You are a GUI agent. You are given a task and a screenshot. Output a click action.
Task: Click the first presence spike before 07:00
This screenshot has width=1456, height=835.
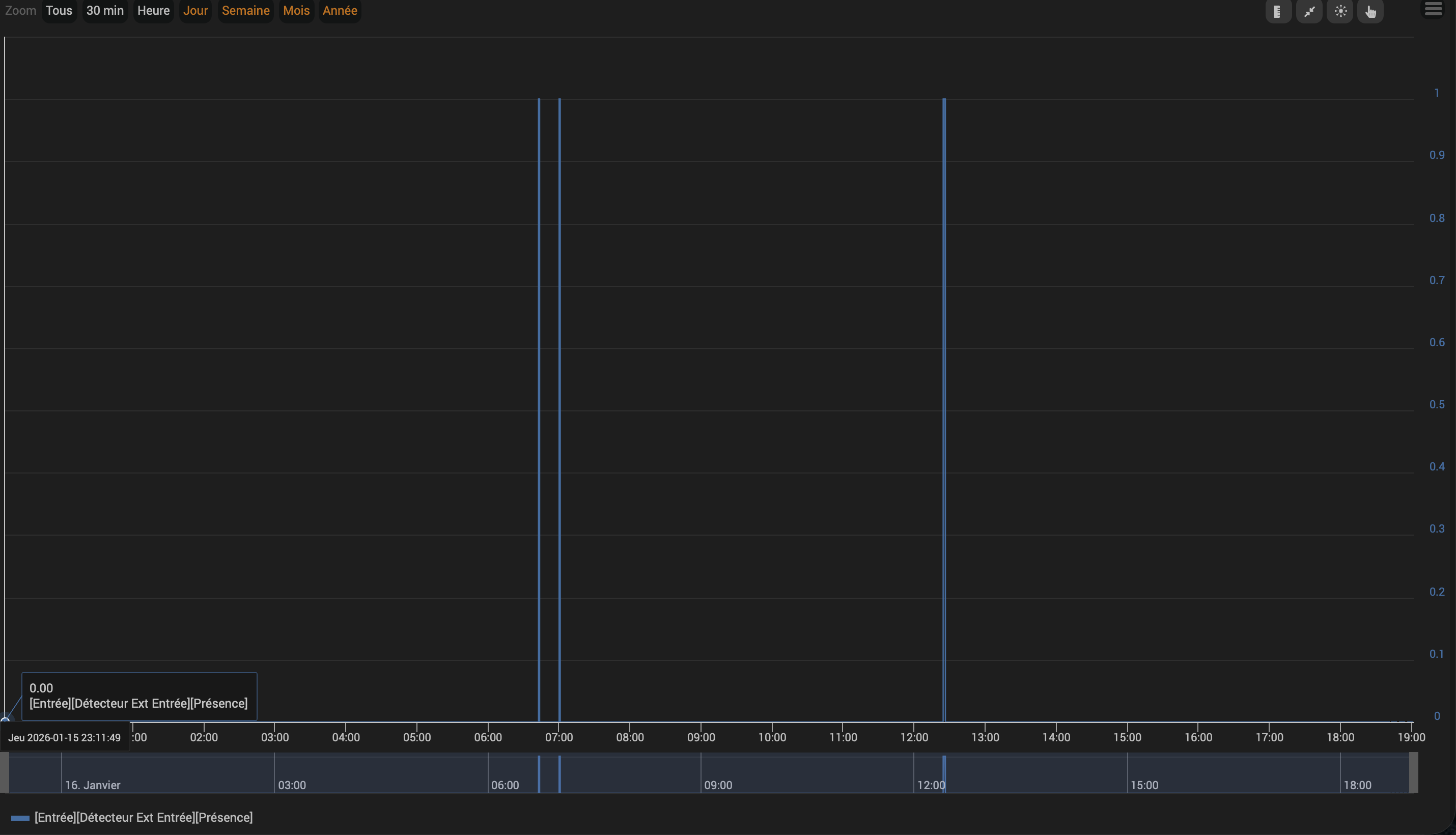pos(539,401)
